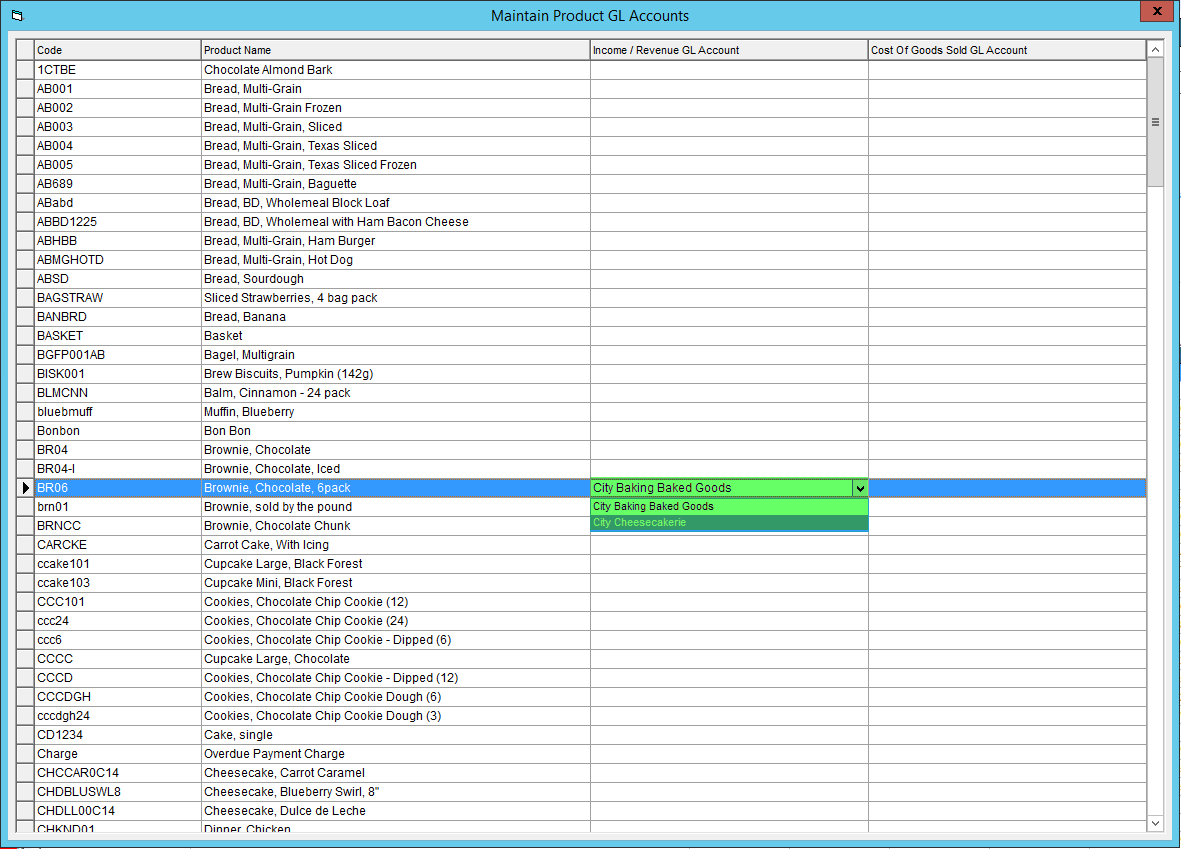Click Brownie, Chocolate Chunk product name
Viewport: 1181px width, 849px height.
point(395,526)
